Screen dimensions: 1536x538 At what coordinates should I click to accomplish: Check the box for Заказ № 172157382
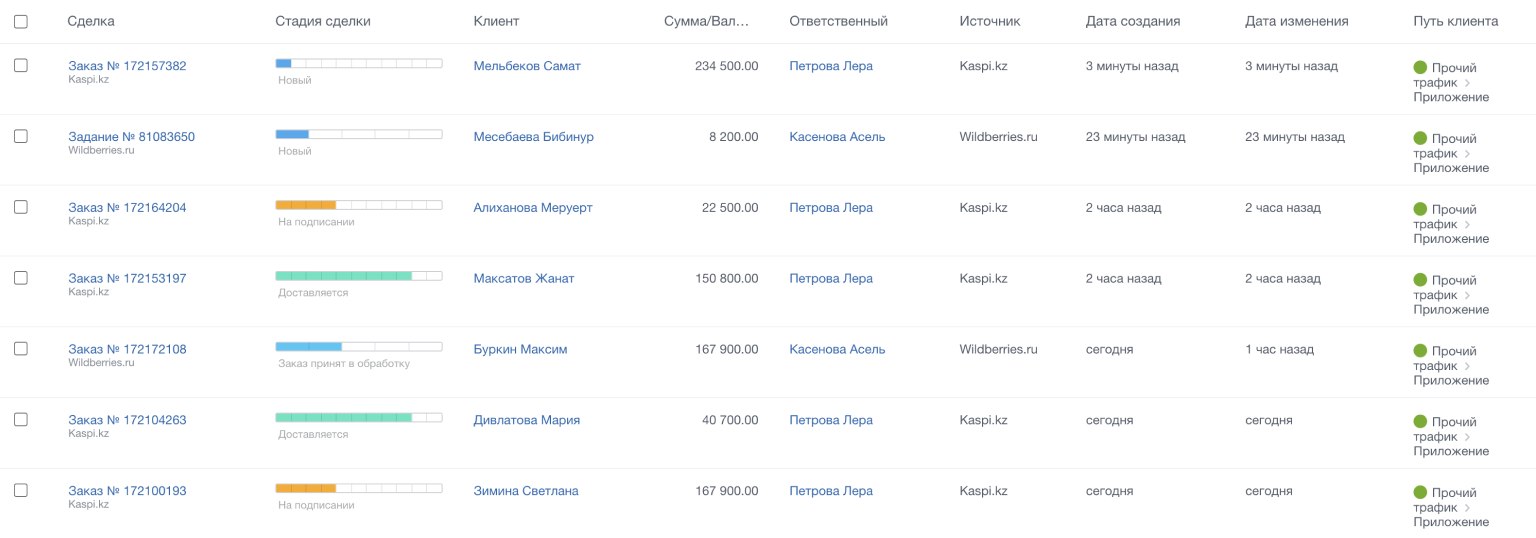(21, 65)
